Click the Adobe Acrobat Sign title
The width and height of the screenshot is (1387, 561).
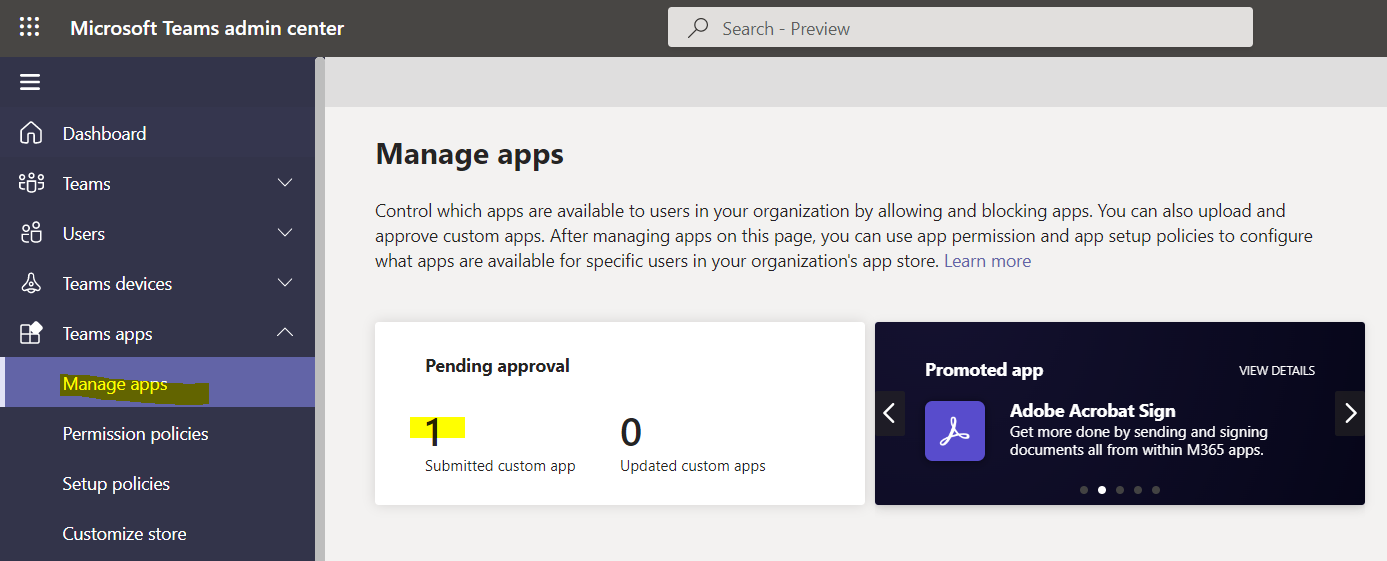[x=1092, y=410]
